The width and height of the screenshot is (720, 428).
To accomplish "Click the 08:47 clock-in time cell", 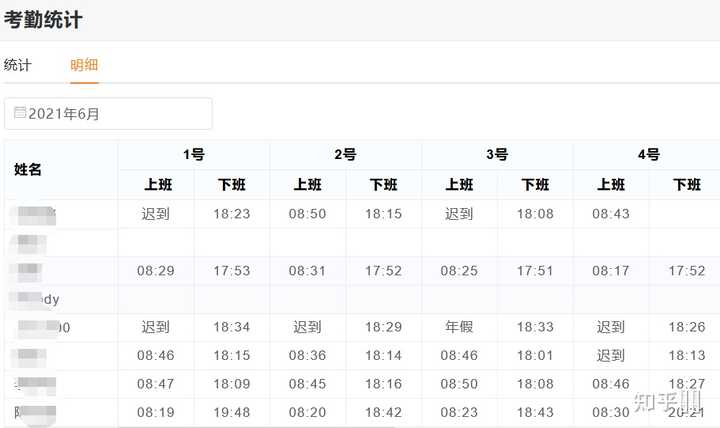I will point(156,384).
